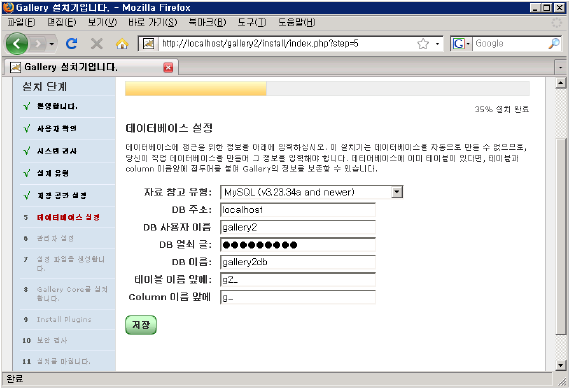Maximize the Firefox window
Screen dimensions: 569x388
tap(547, 8)
